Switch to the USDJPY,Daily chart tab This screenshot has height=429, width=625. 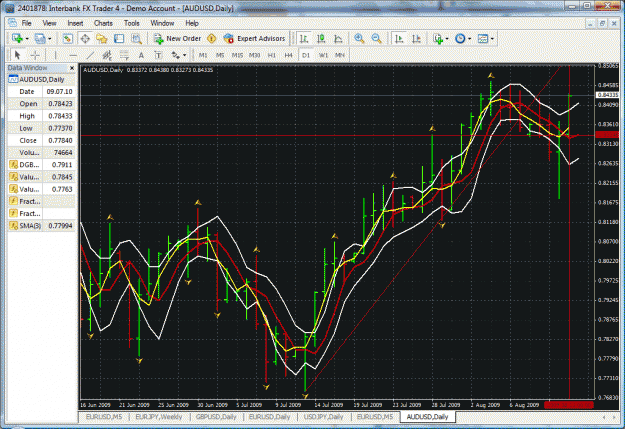click(323, 417)
